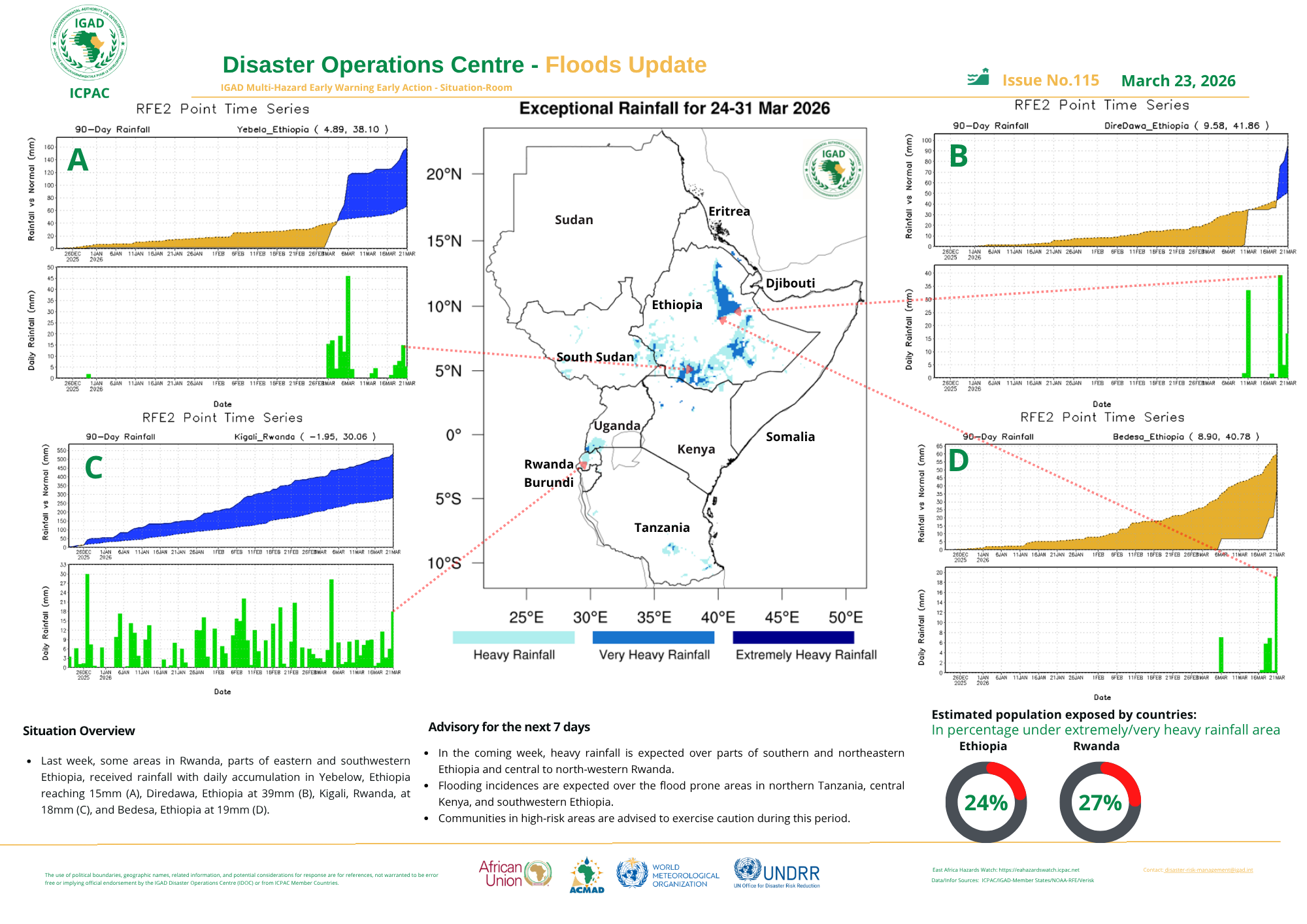
Task: Click the green letter D chart marker
Action: coord(958,461)
